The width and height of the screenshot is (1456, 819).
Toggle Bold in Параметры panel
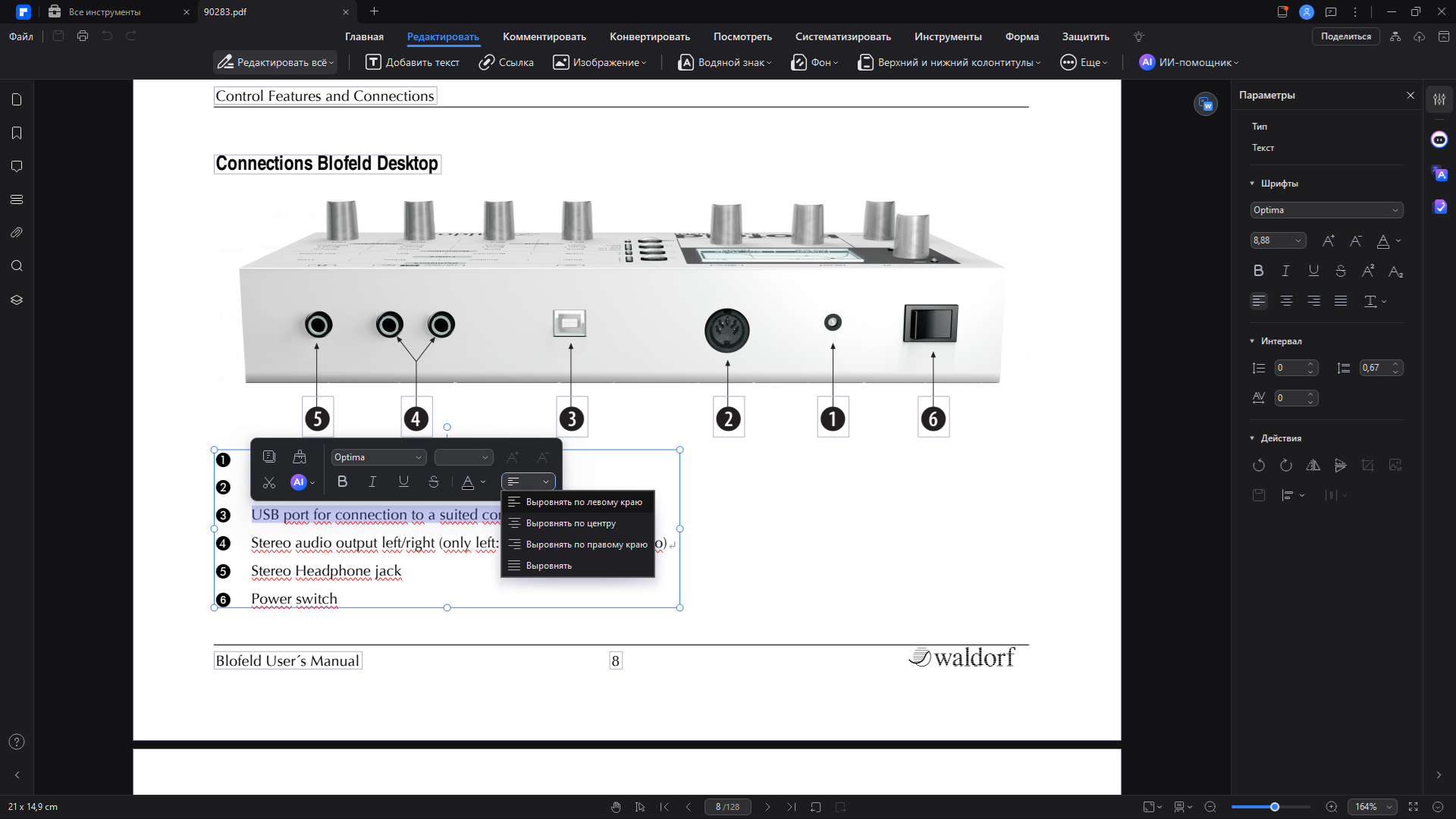(1259, 271)
